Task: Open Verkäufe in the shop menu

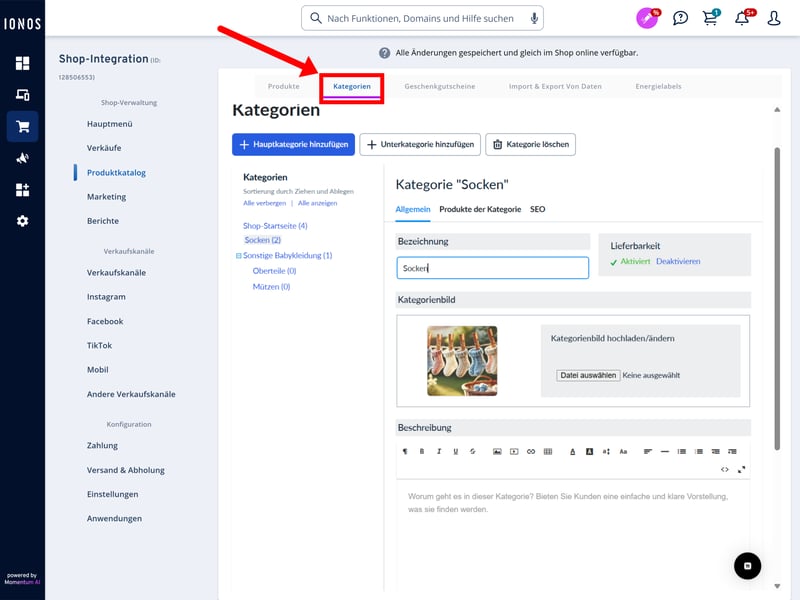Action: 104,148
